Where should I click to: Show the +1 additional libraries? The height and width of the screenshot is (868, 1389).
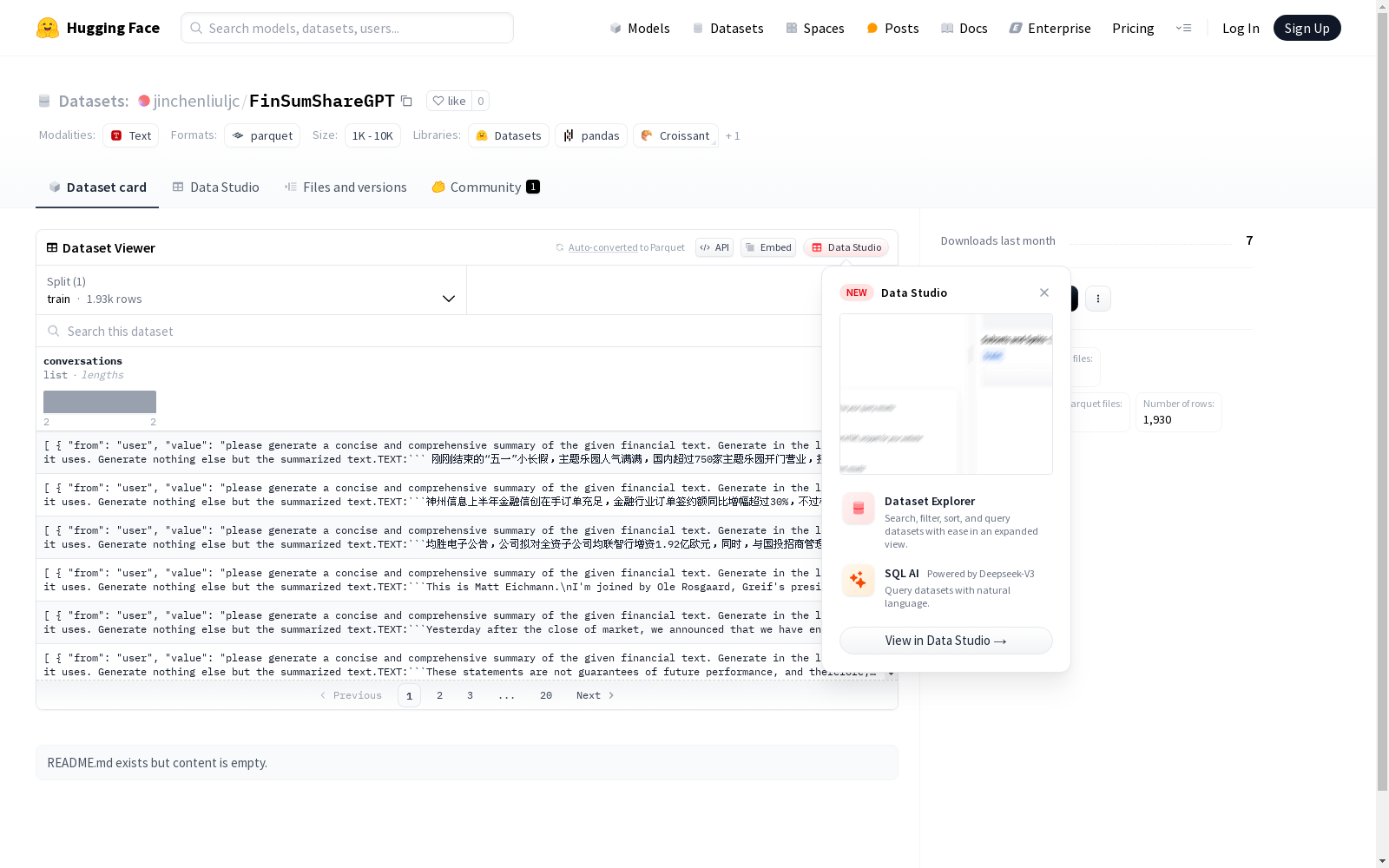733,135
